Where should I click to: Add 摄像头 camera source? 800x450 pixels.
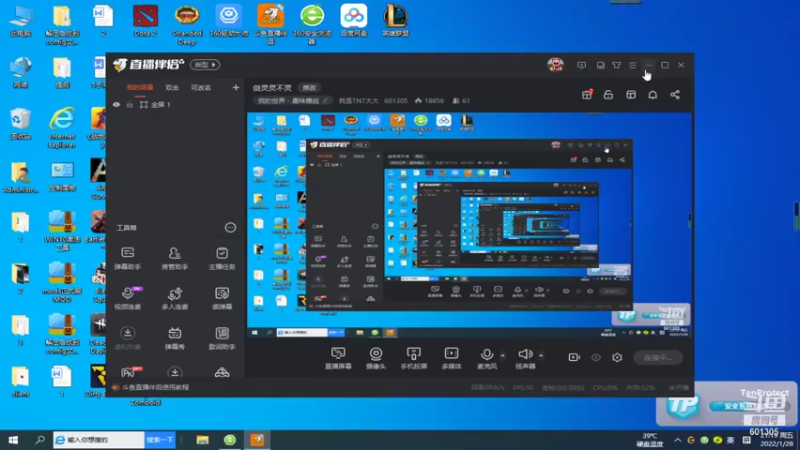pos(376,358)
